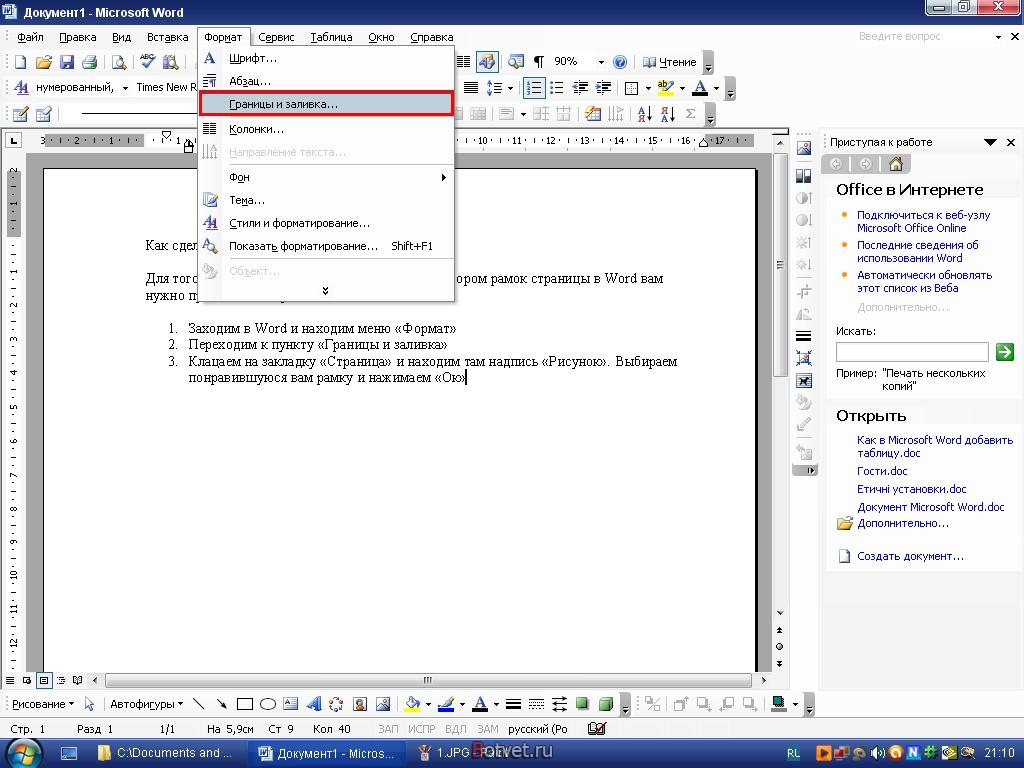
Task: Choose Границы и заливка… menu item
Action: click(326, 104)
